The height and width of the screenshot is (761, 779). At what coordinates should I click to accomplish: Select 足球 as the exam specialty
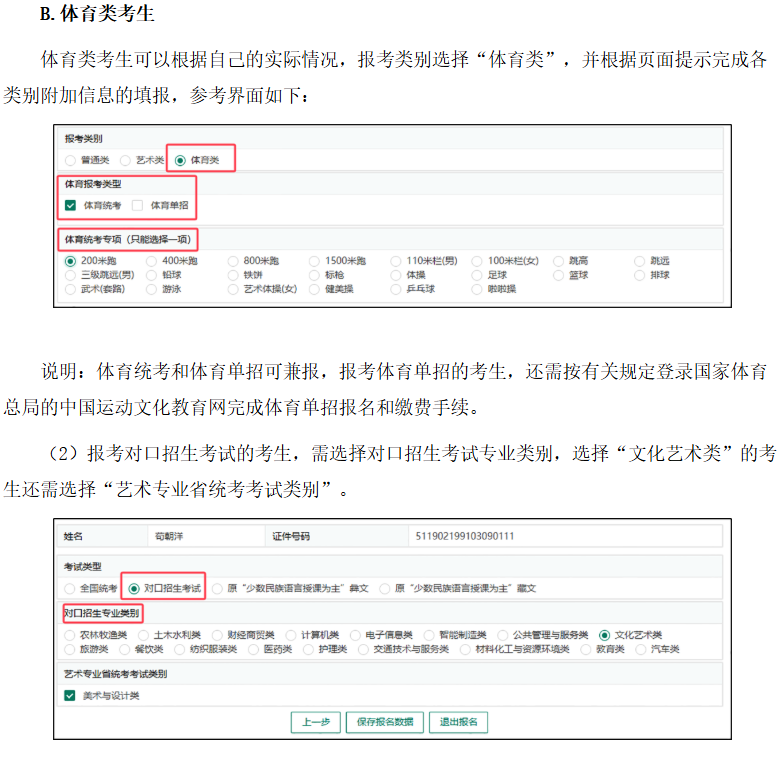(x=478, y=275)
